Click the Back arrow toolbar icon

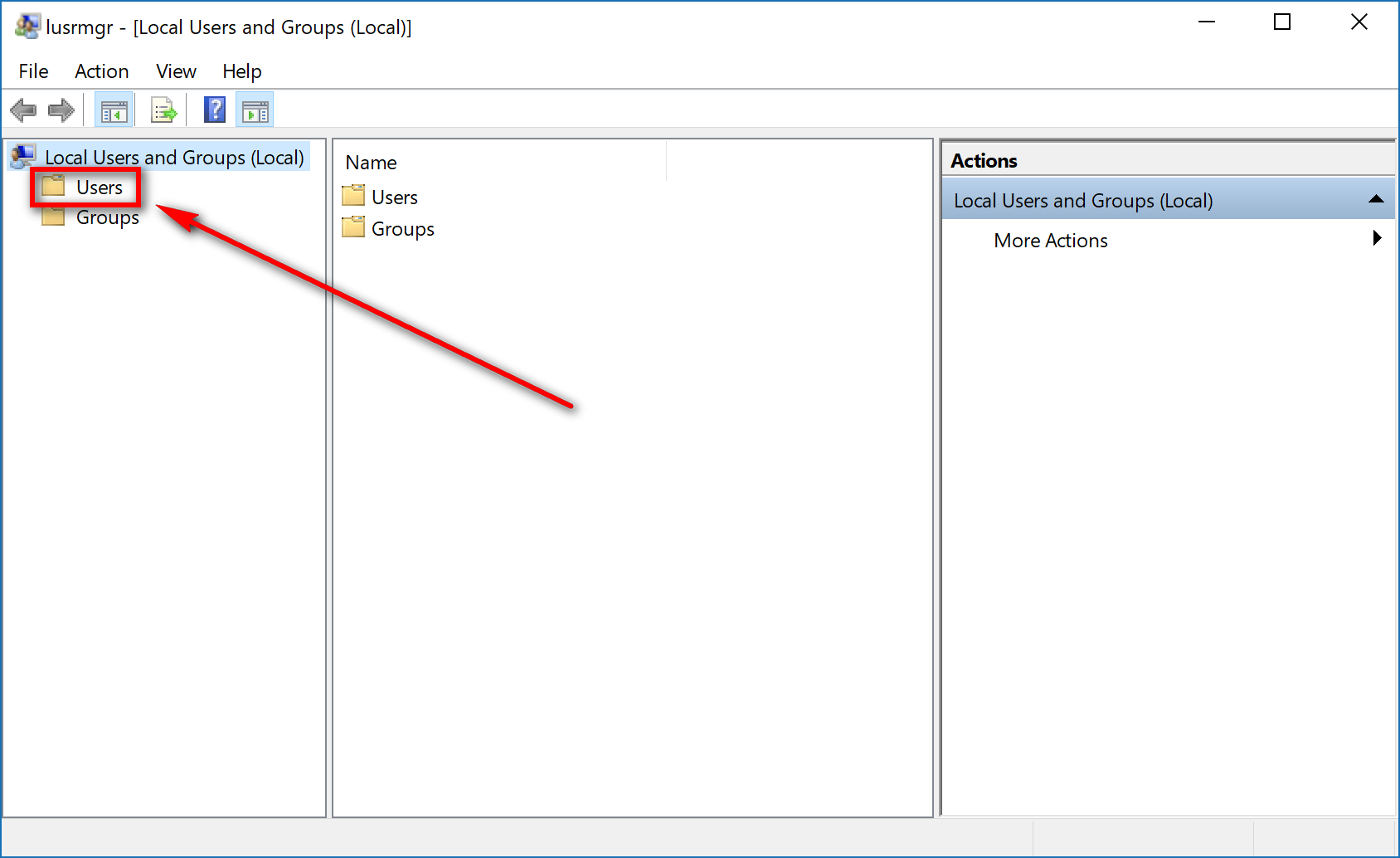pyautogui.click(x=23, y=110)
